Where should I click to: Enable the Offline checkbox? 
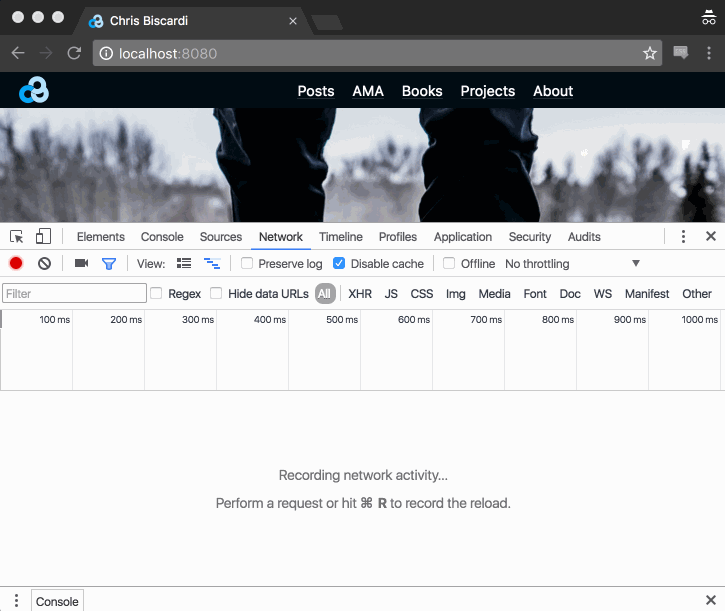(449, 263)
